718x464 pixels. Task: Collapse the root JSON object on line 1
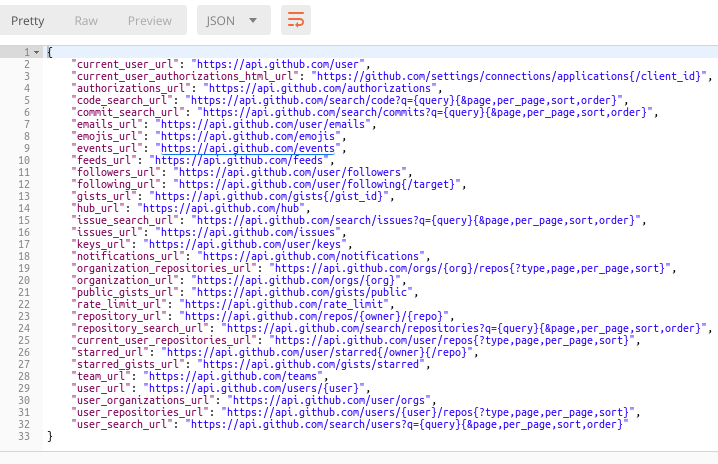37,52
